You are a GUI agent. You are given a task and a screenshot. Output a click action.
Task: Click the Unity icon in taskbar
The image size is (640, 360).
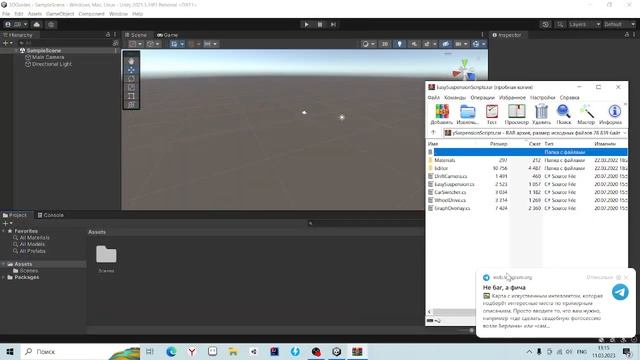336,351
